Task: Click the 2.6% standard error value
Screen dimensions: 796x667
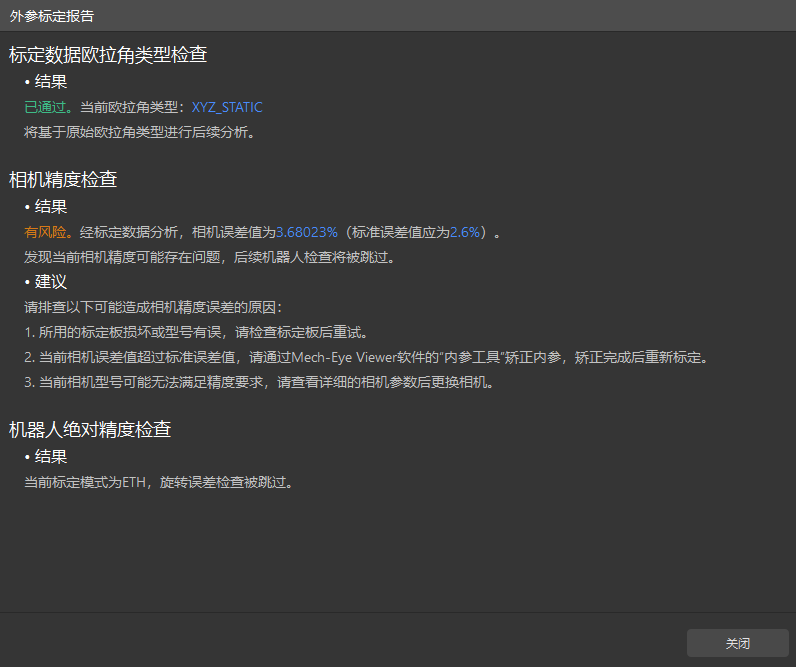Action: 465,232
